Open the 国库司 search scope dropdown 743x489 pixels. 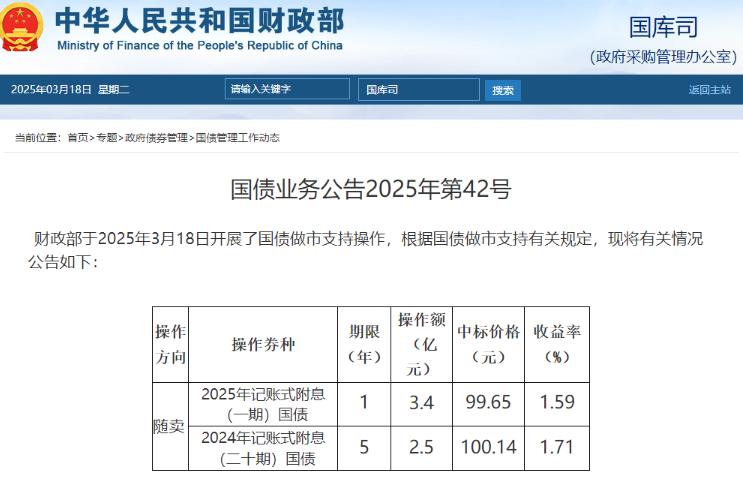tap(419, 90)
